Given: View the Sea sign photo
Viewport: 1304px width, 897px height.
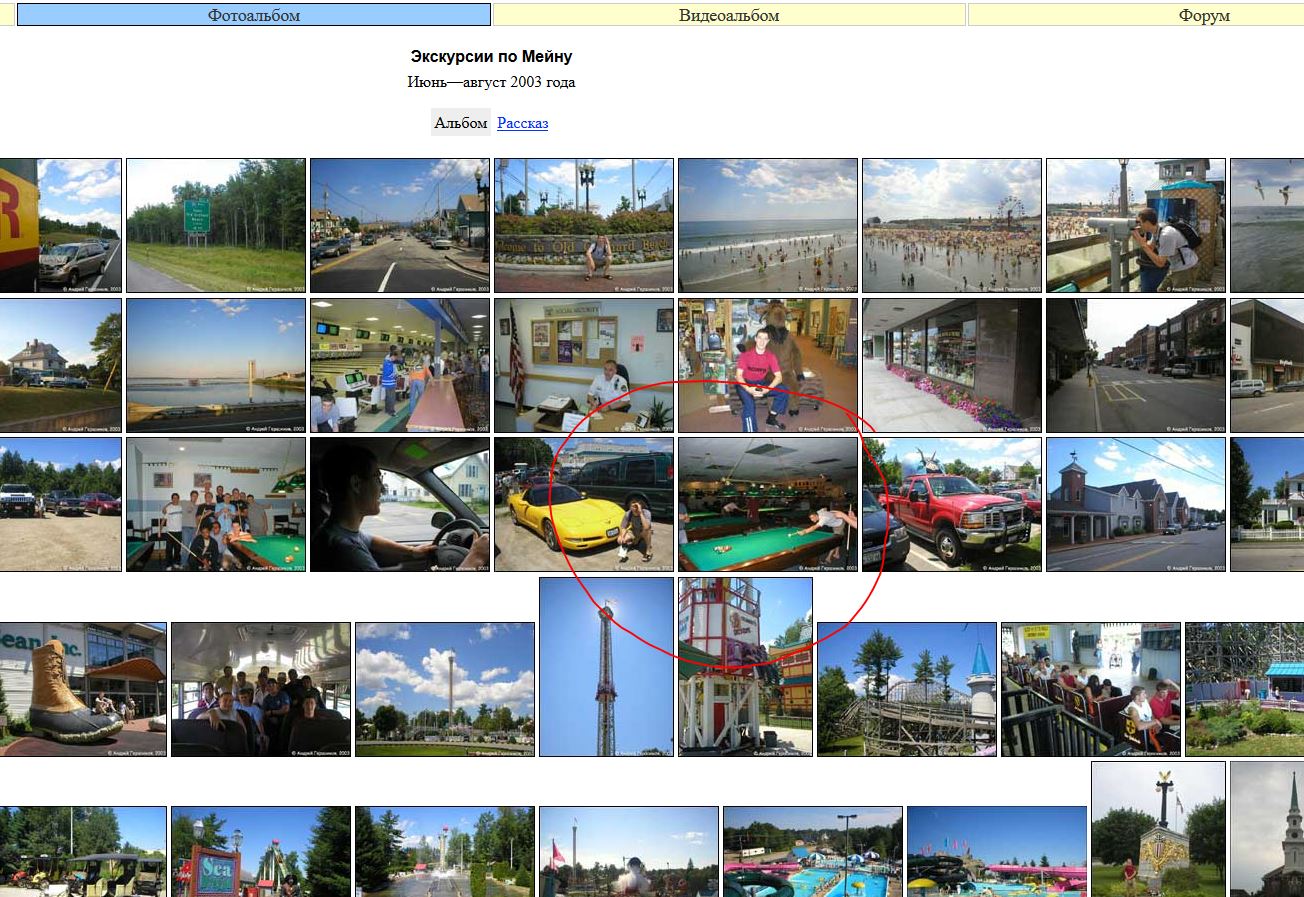Looking at the screenshot, I should click(261, 851).
